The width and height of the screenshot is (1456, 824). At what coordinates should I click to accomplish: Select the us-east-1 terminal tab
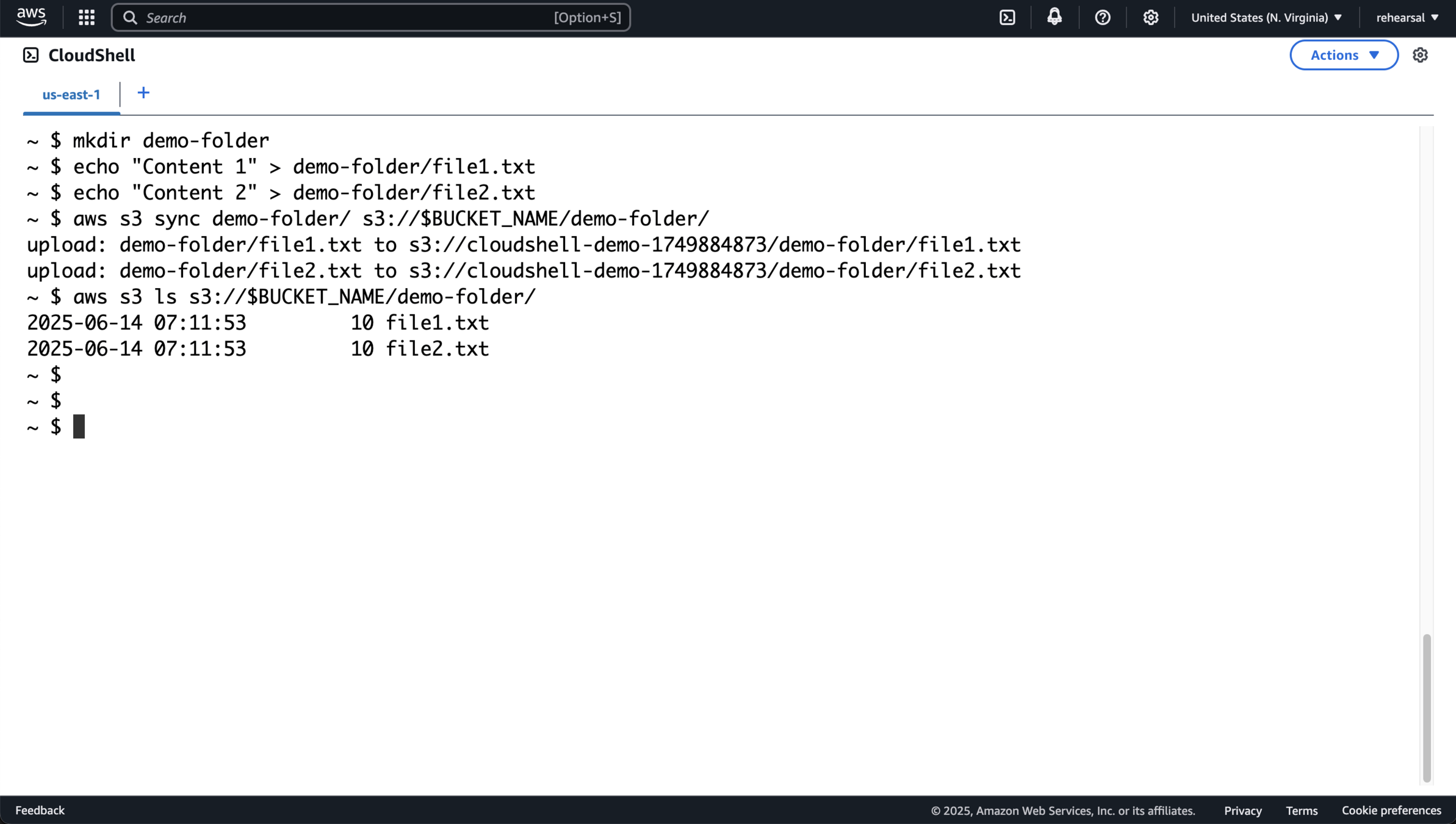71,95
